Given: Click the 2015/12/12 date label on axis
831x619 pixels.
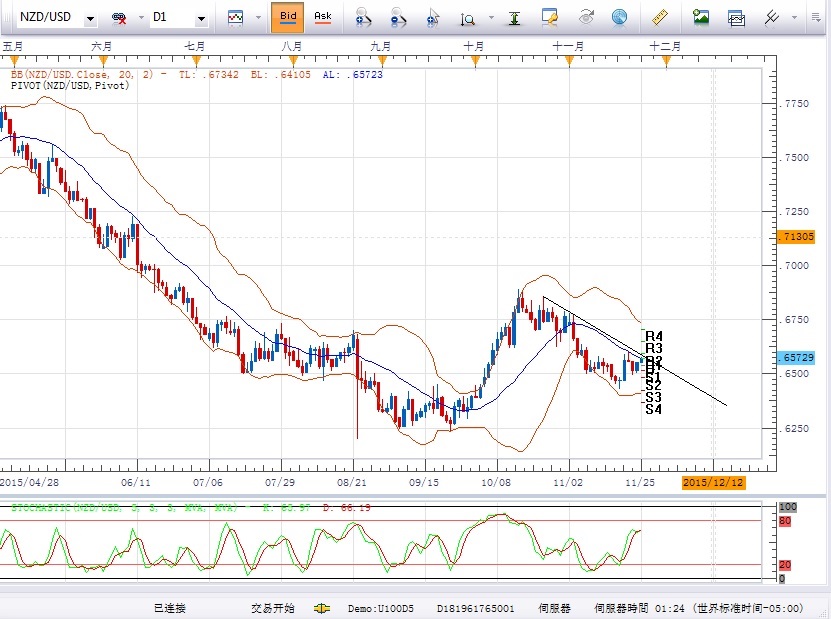Looking at the screenshot, I should tap(712, 482).
